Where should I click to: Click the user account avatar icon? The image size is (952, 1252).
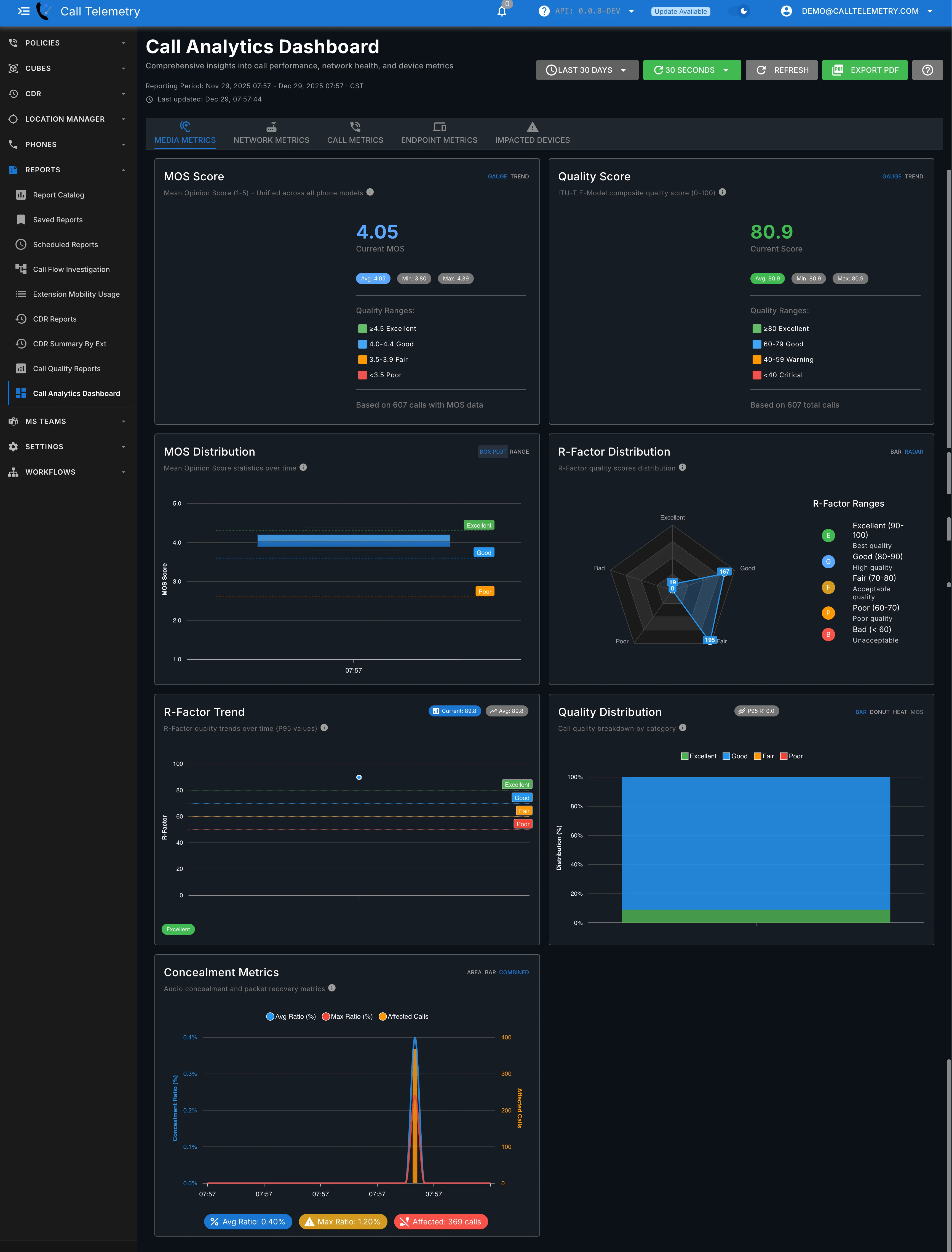[x=786, y=11]
